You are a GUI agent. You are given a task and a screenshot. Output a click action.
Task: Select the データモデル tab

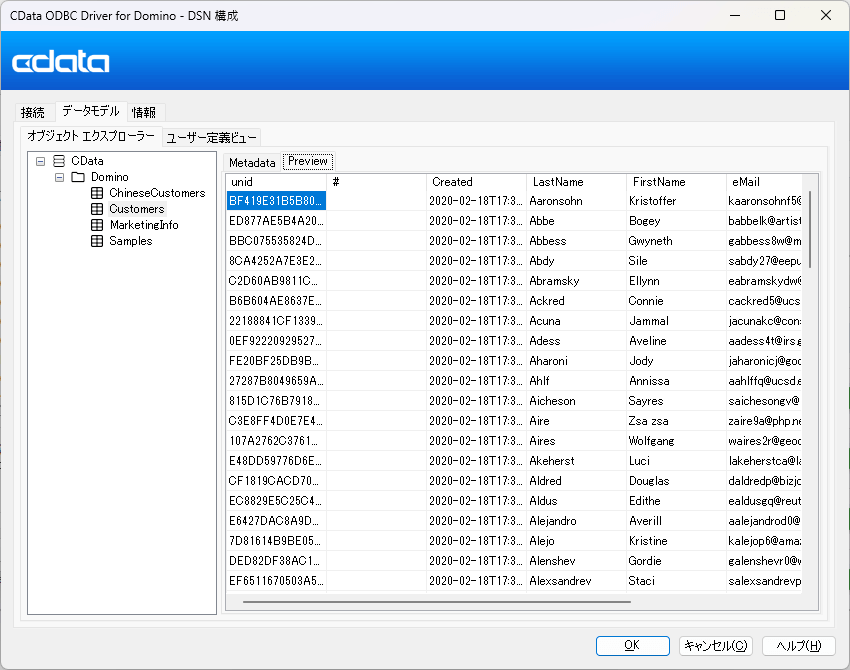point(91,111)
